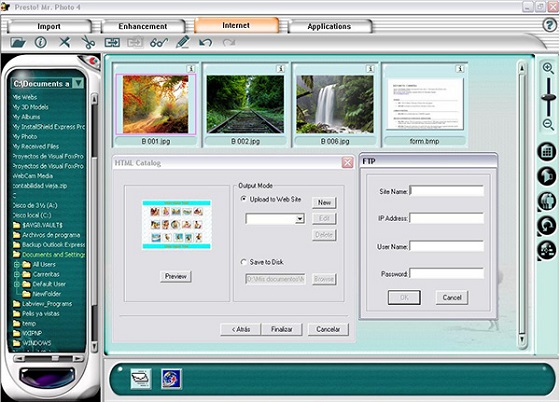
Task: Click Cancelar in HTML Catalog dialog
Action: (328, 329)
